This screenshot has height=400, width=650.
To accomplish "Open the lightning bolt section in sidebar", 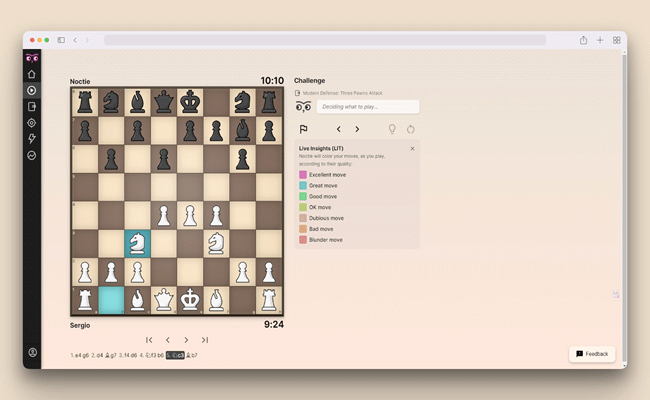I will pos(32,139).
